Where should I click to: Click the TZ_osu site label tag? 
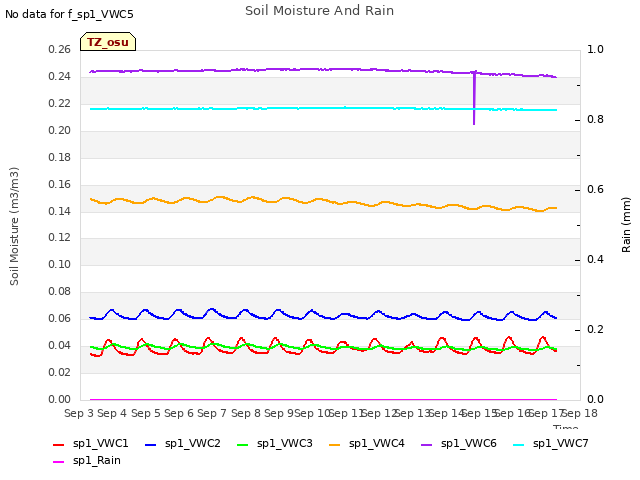[108, 42]
